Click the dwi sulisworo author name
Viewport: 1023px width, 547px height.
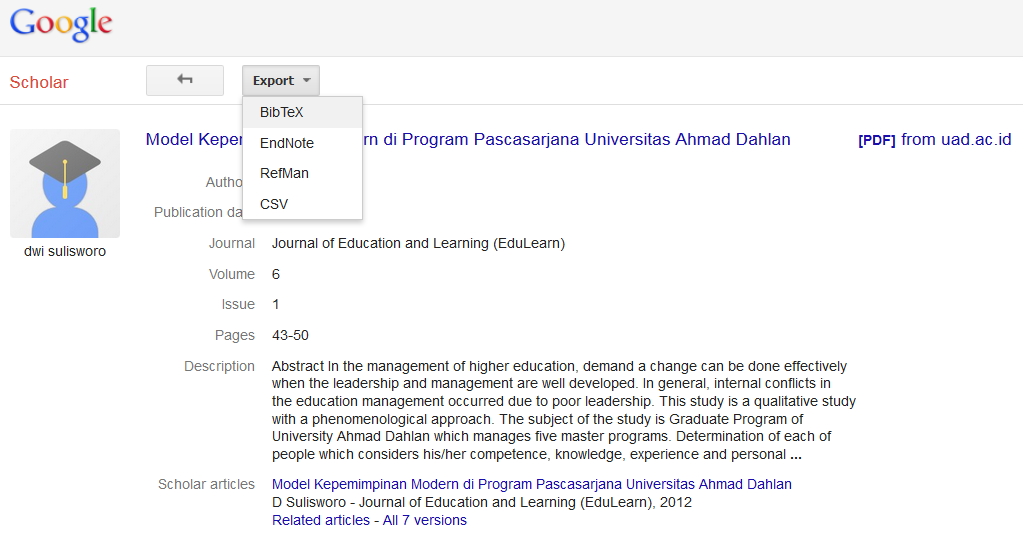[x=65, y=251]
